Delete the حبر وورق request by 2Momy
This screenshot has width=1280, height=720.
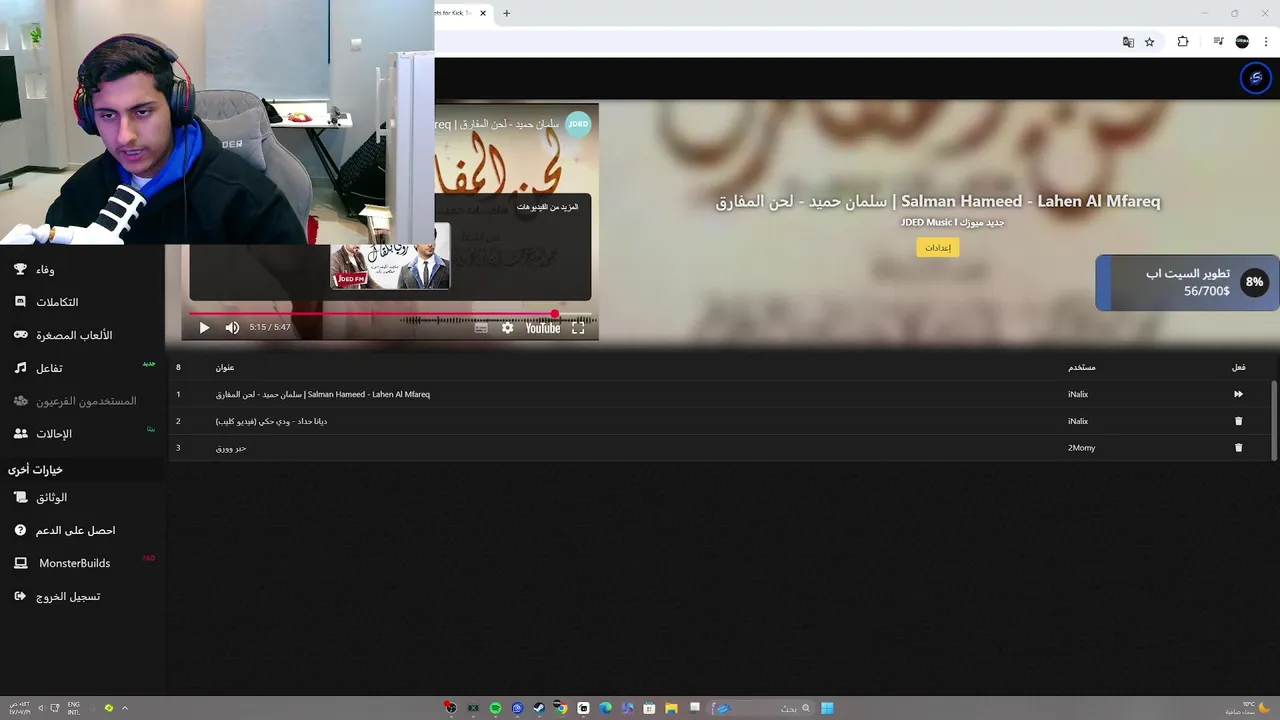click(1238, 448)
